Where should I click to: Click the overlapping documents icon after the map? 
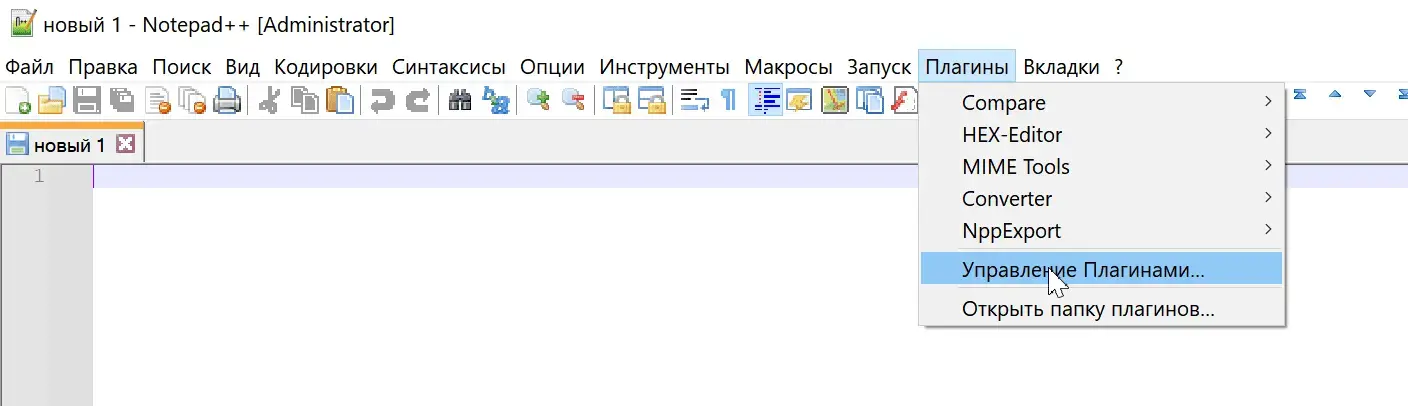(871, 99)
